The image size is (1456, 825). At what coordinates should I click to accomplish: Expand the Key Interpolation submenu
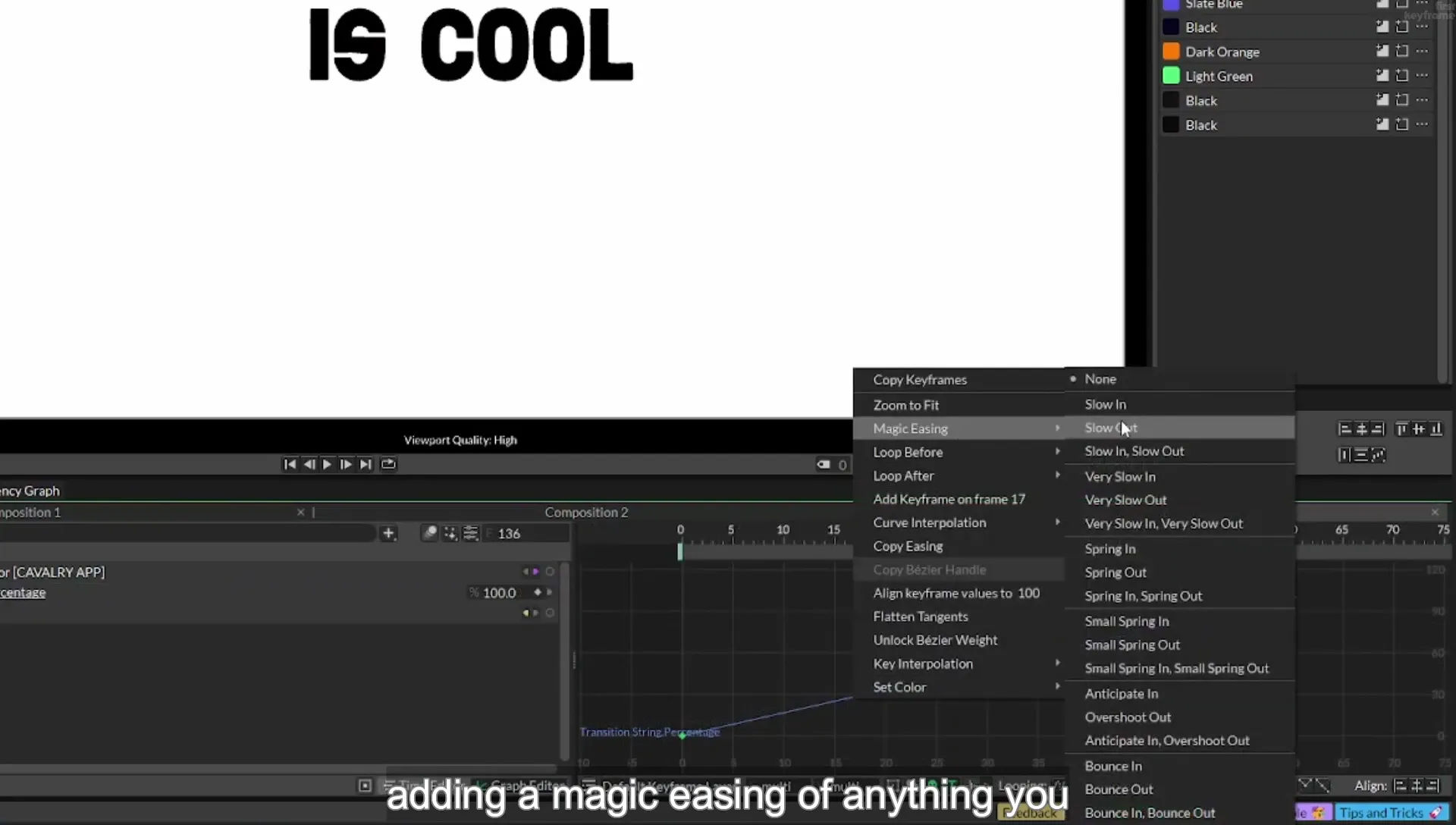[959, 663]
